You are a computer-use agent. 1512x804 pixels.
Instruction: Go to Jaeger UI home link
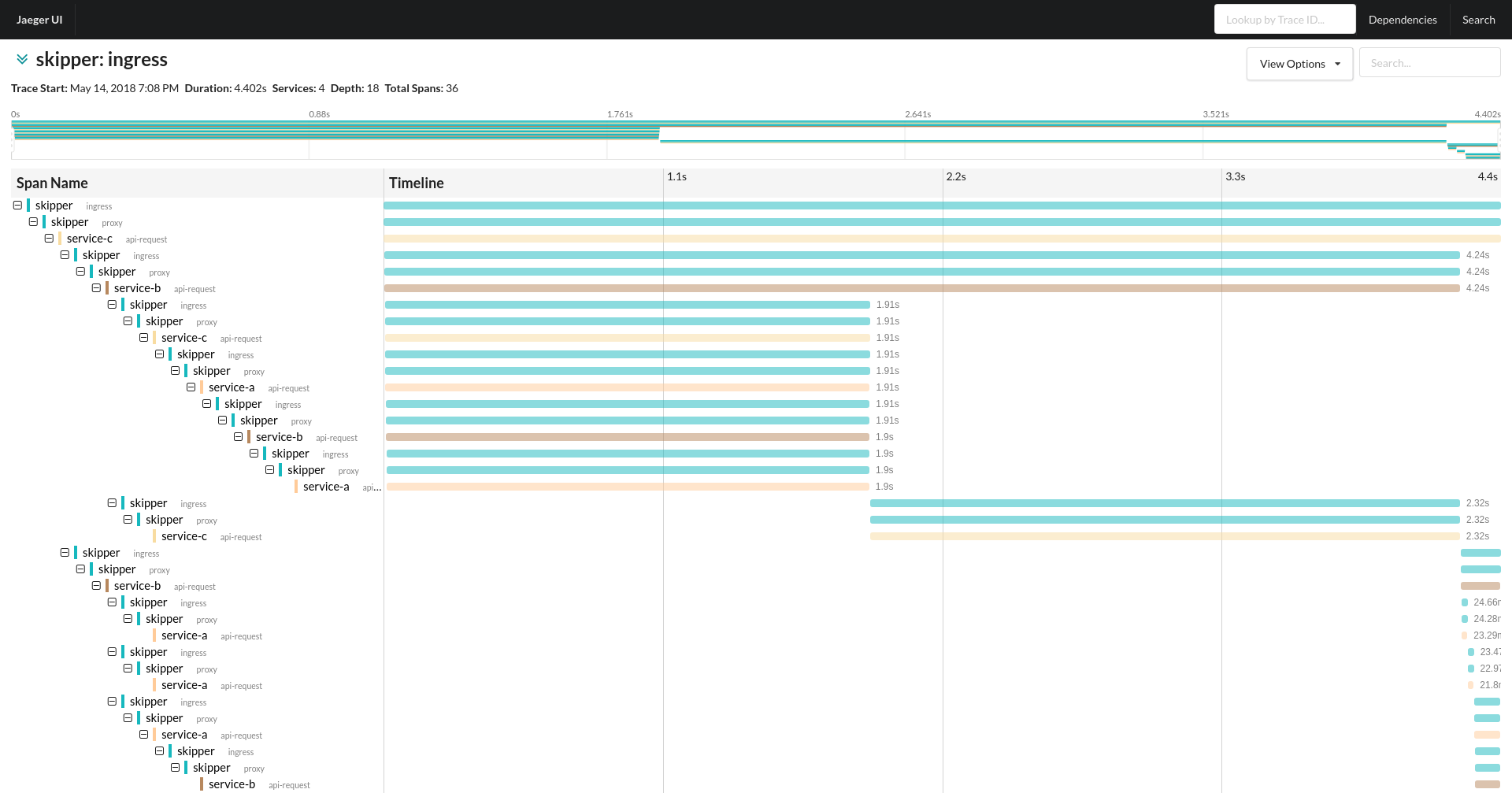39,20
